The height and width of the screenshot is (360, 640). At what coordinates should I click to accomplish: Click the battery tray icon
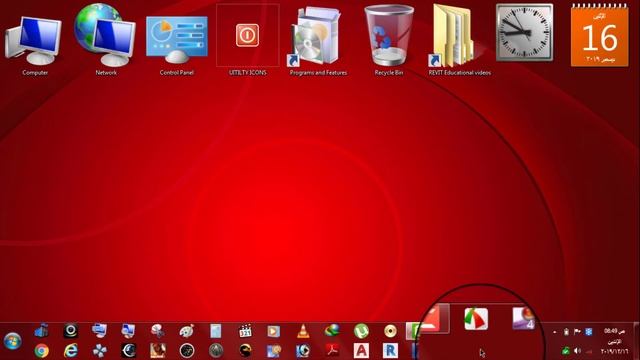566,332
